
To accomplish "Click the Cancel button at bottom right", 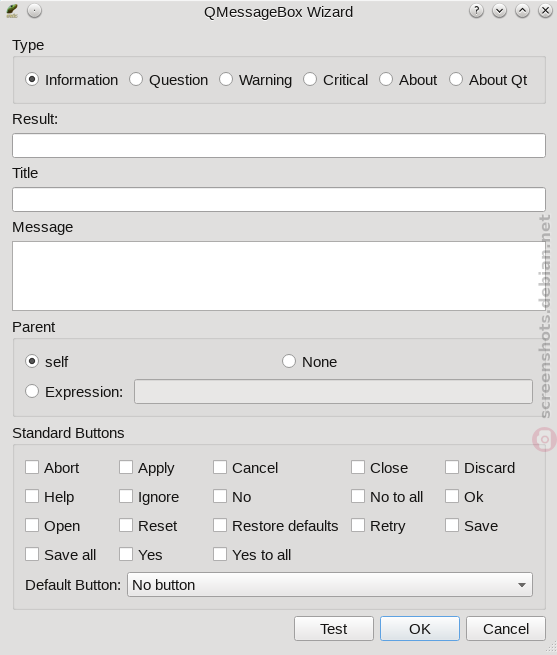I will 506,628.
